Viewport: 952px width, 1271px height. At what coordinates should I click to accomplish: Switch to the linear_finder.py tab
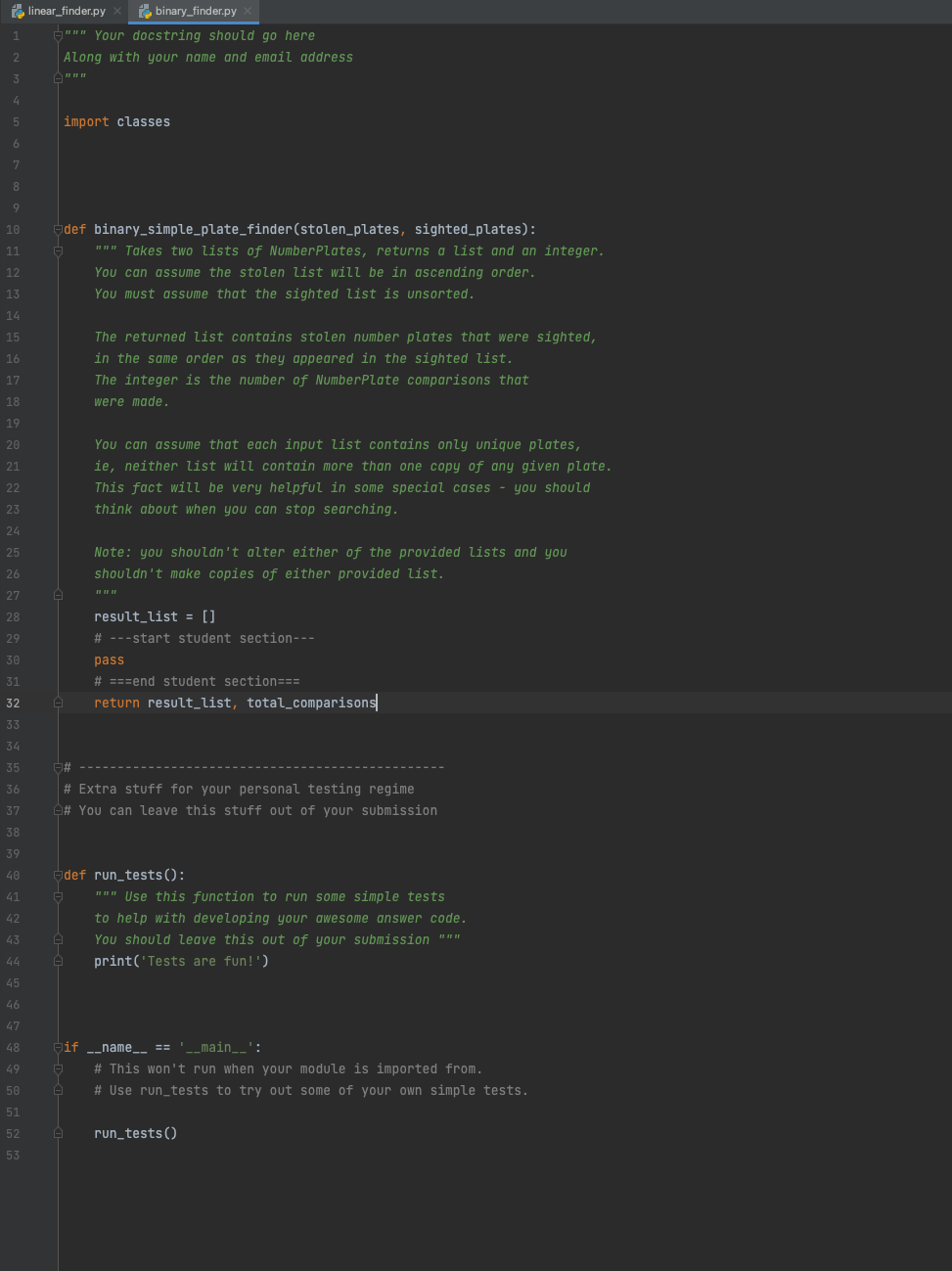click(67, 11)
